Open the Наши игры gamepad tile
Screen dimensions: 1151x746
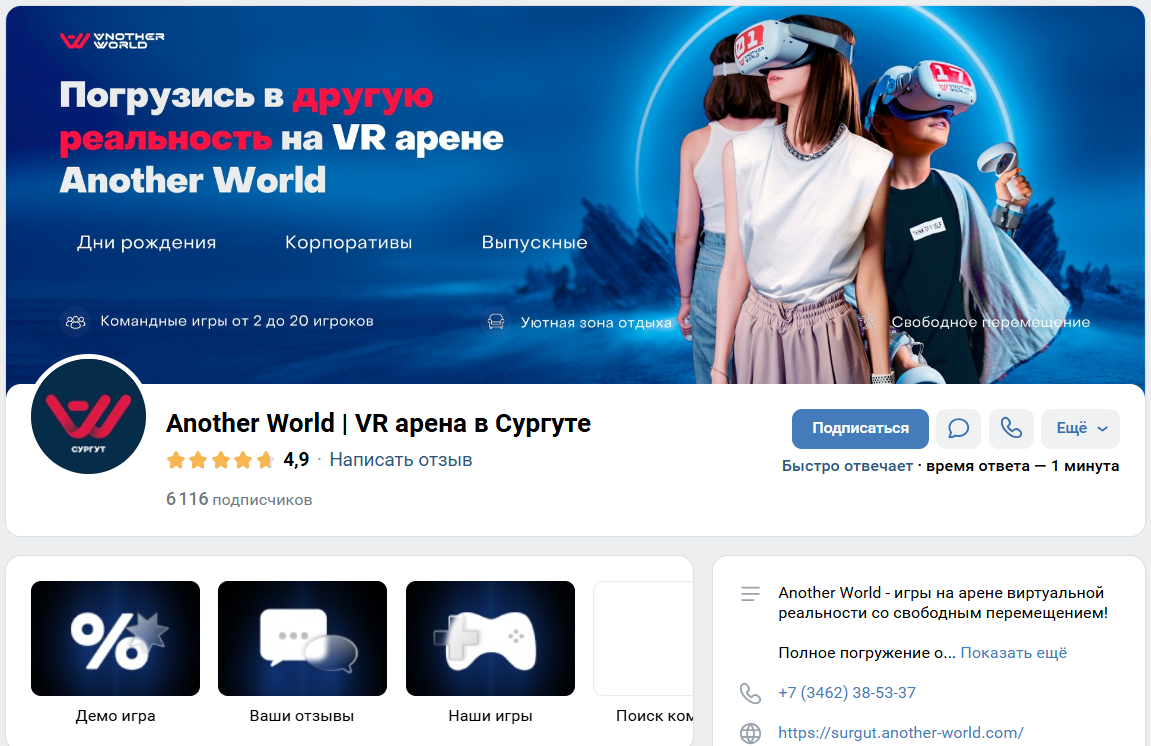click(490, 638)
